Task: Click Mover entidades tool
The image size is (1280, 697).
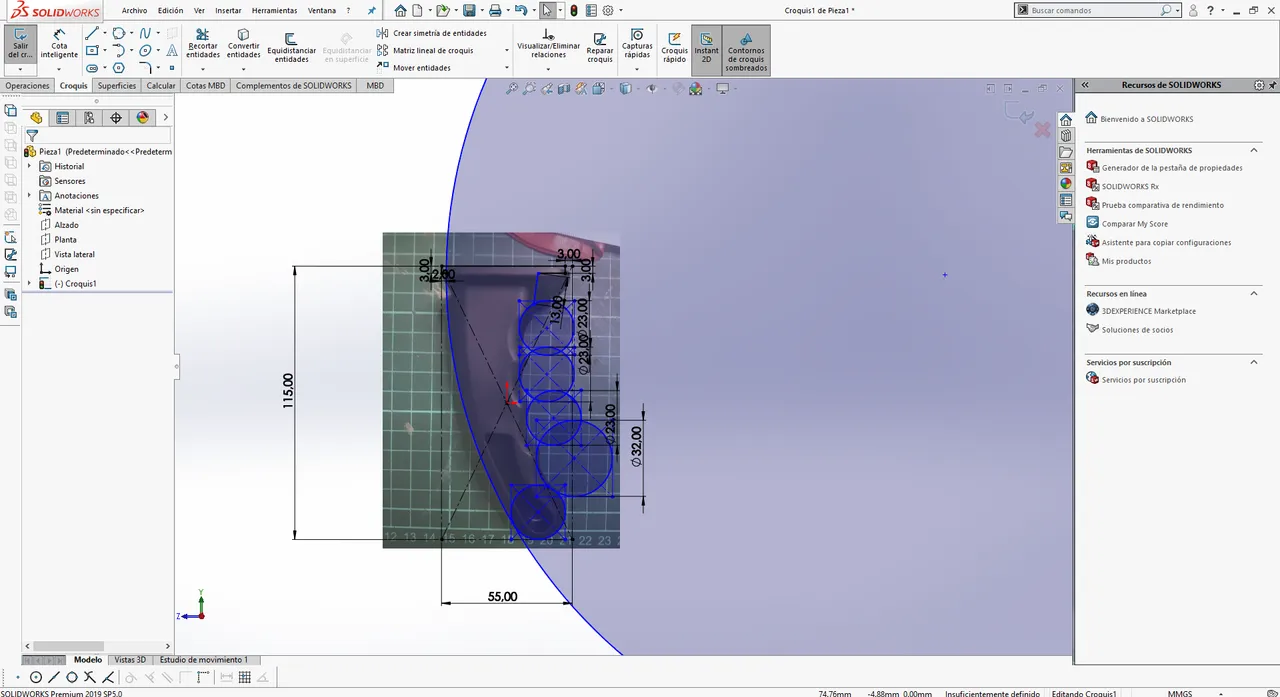Action: click(413, 68)
